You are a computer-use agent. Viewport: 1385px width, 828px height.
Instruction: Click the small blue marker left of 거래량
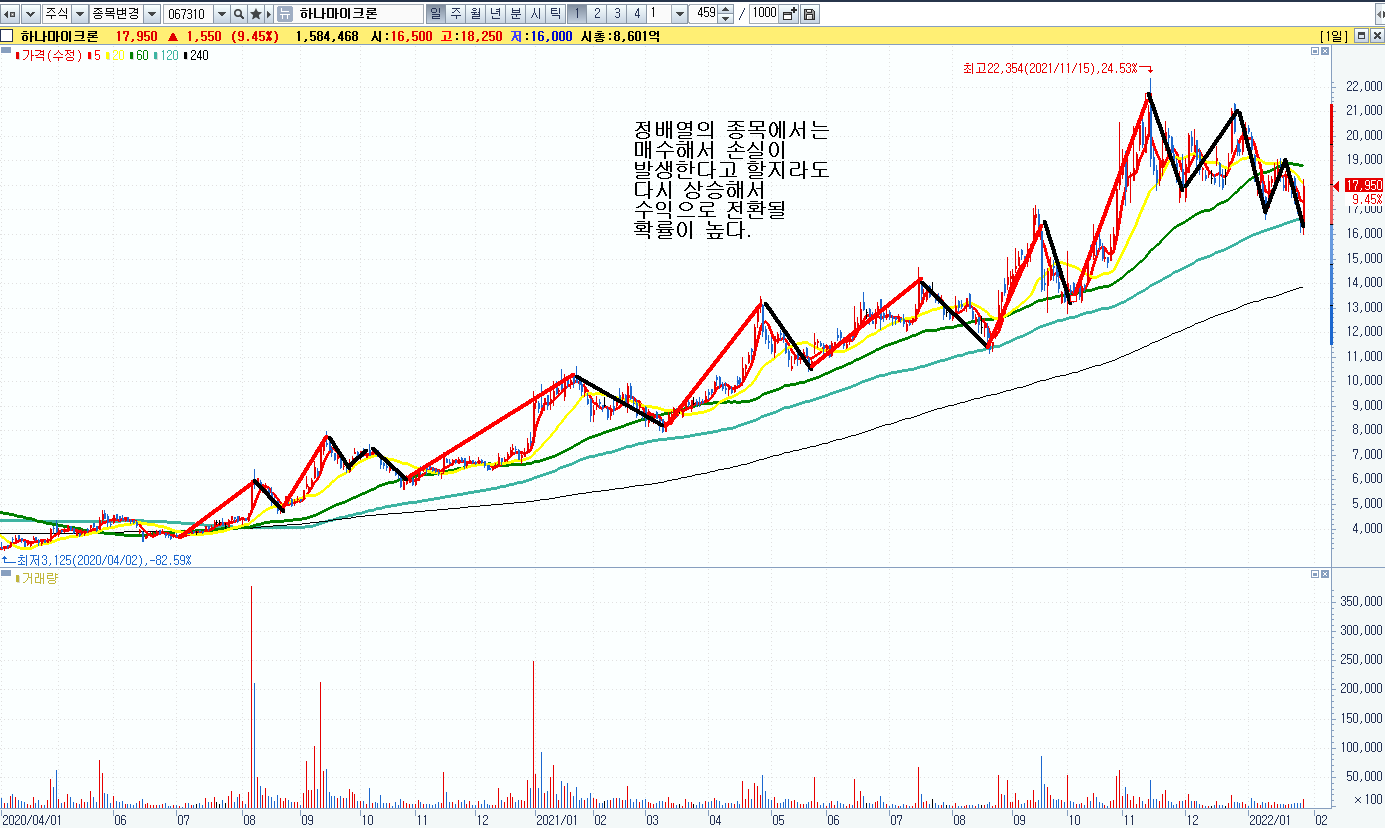pyautogui.click(x=5, y=574)
